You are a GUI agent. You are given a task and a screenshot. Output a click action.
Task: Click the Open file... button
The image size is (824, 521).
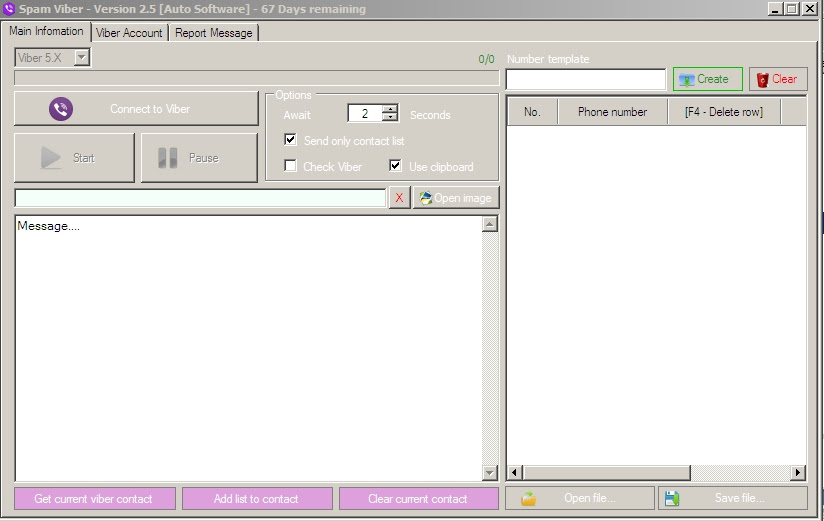coord(580,498)
